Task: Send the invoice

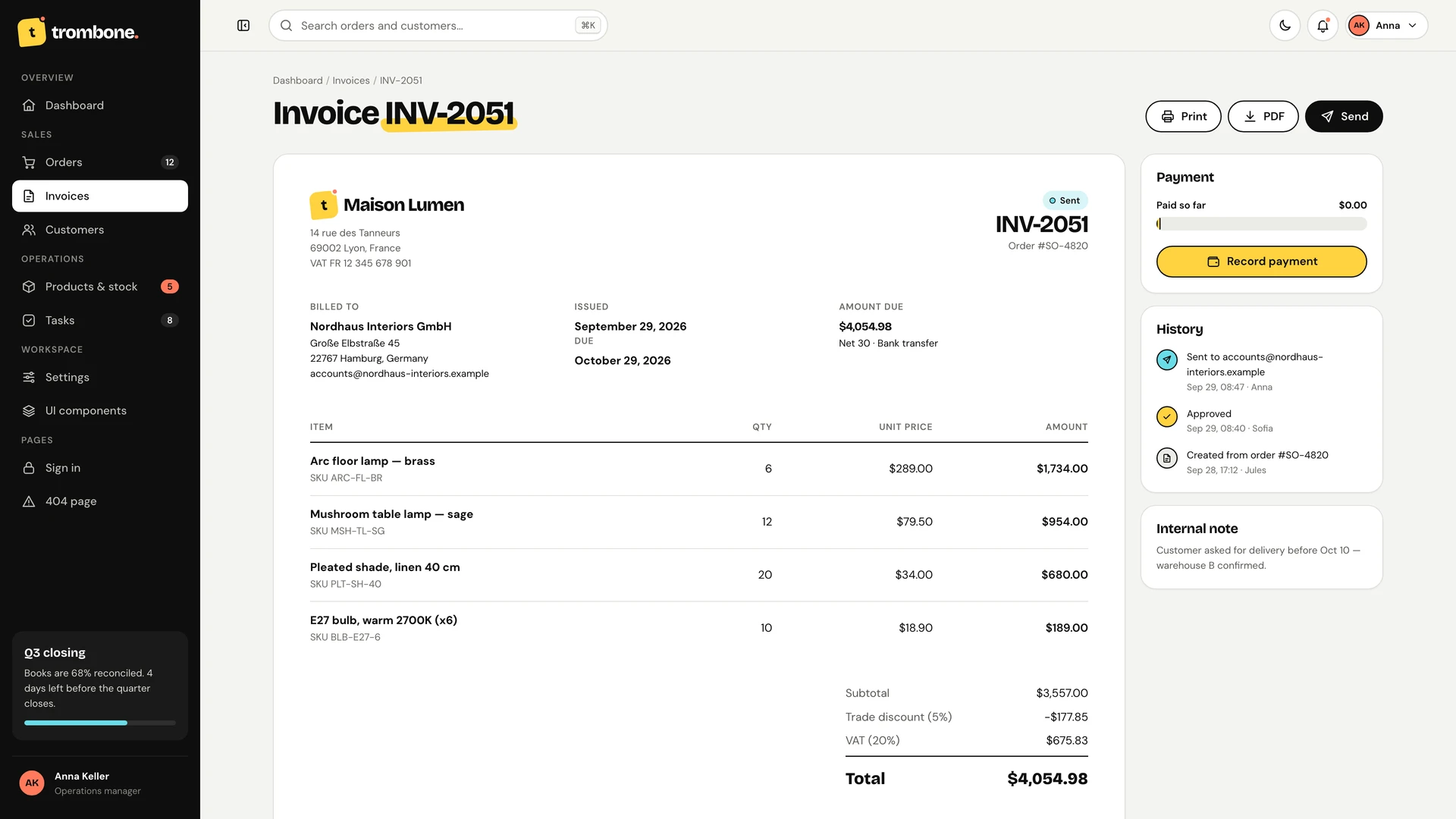Action: point(1344,116)
